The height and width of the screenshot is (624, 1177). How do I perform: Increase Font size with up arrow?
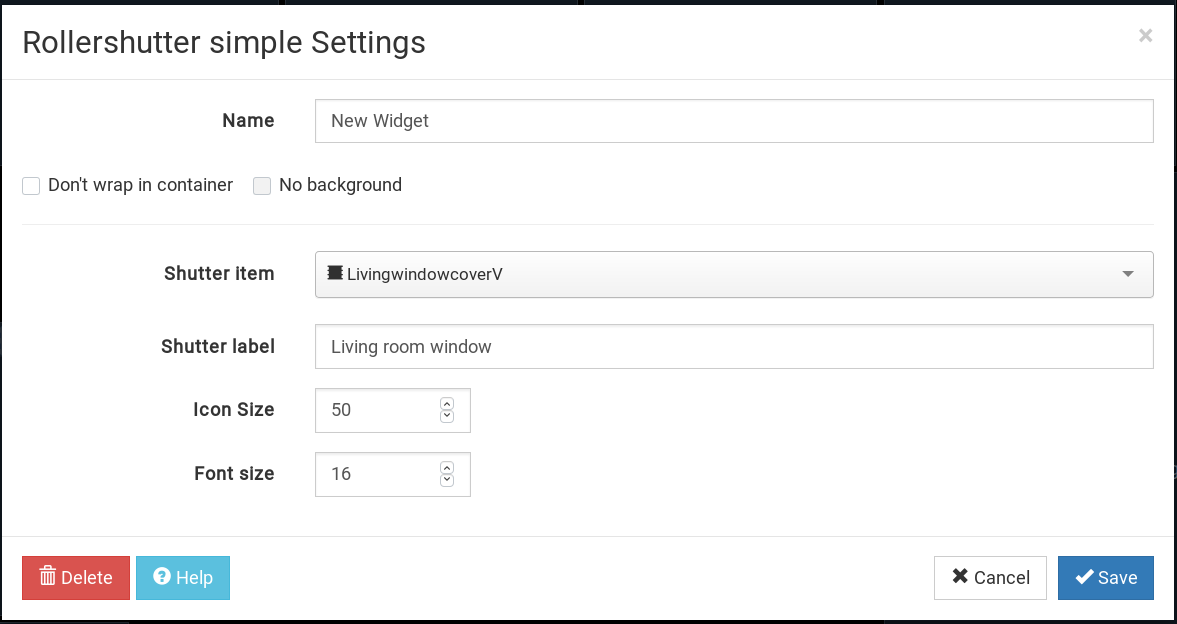(x=447, y=467)
